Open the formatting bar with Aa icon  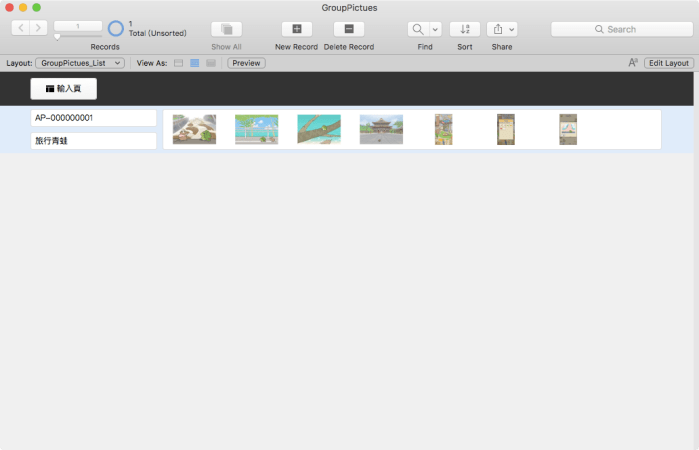point(633,63)
